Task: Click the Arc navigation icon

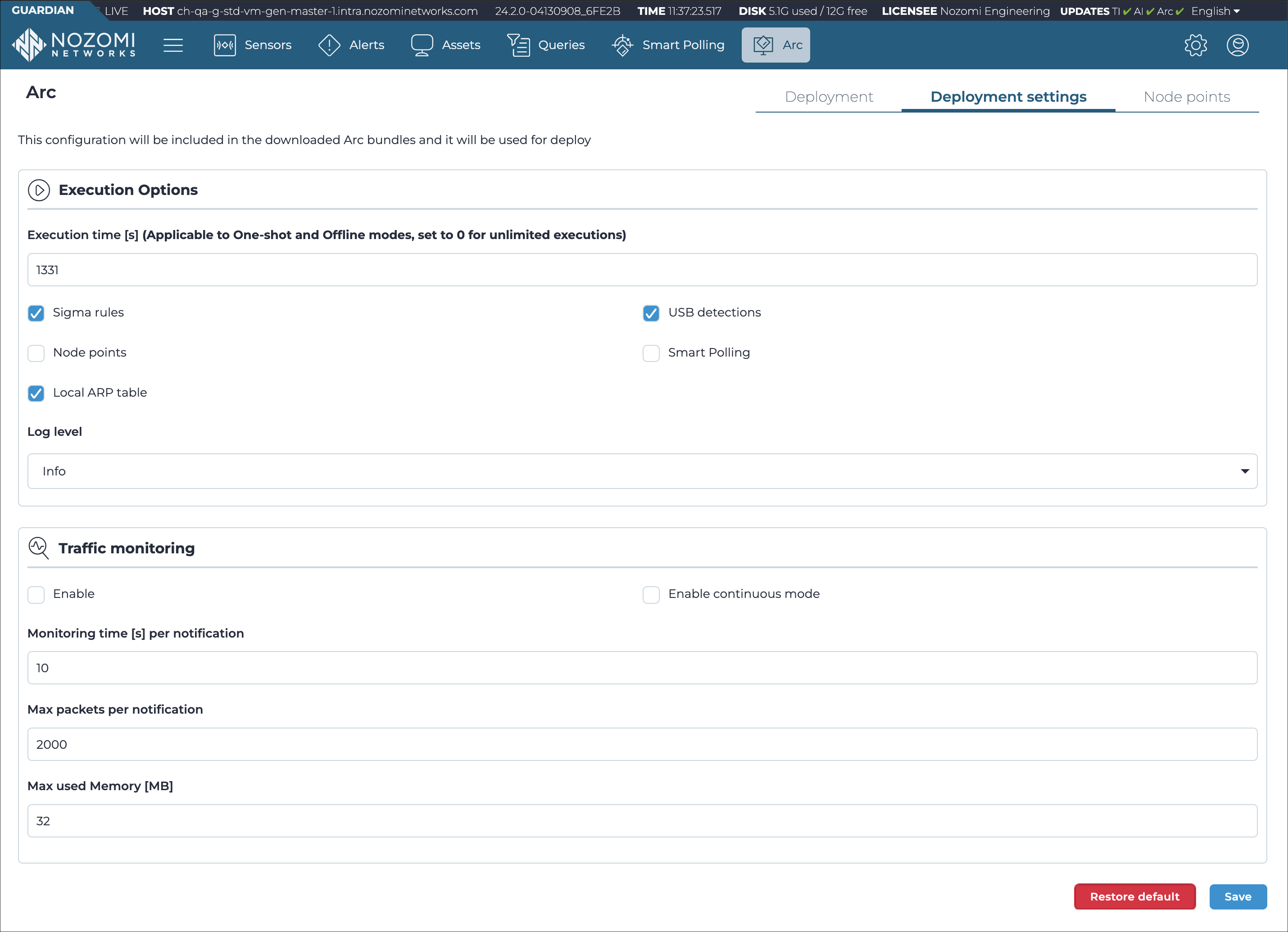Action: coord(763,44)
